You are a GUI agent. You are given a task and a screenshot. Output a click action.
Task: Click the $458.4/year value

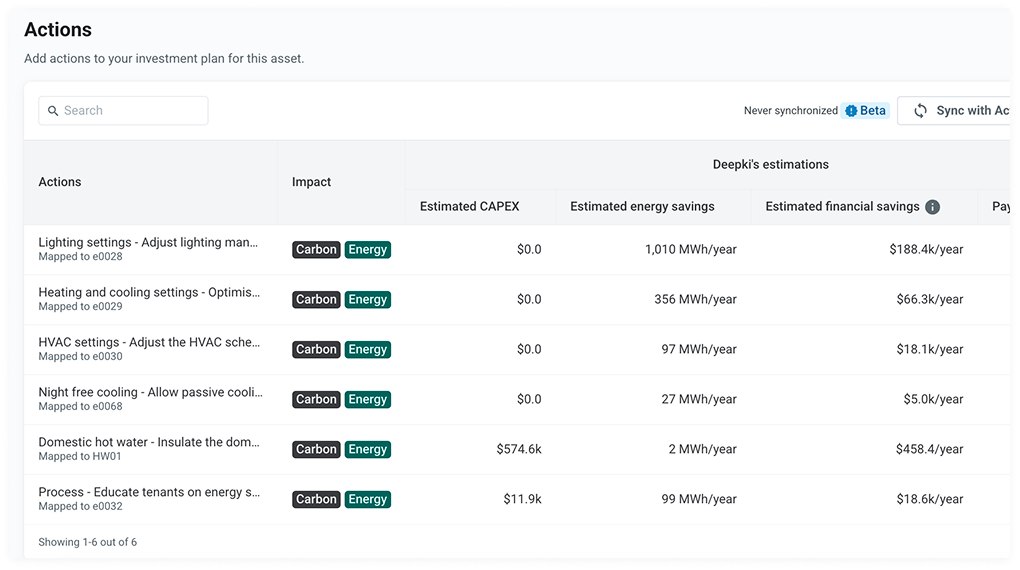tap(930, 450)
